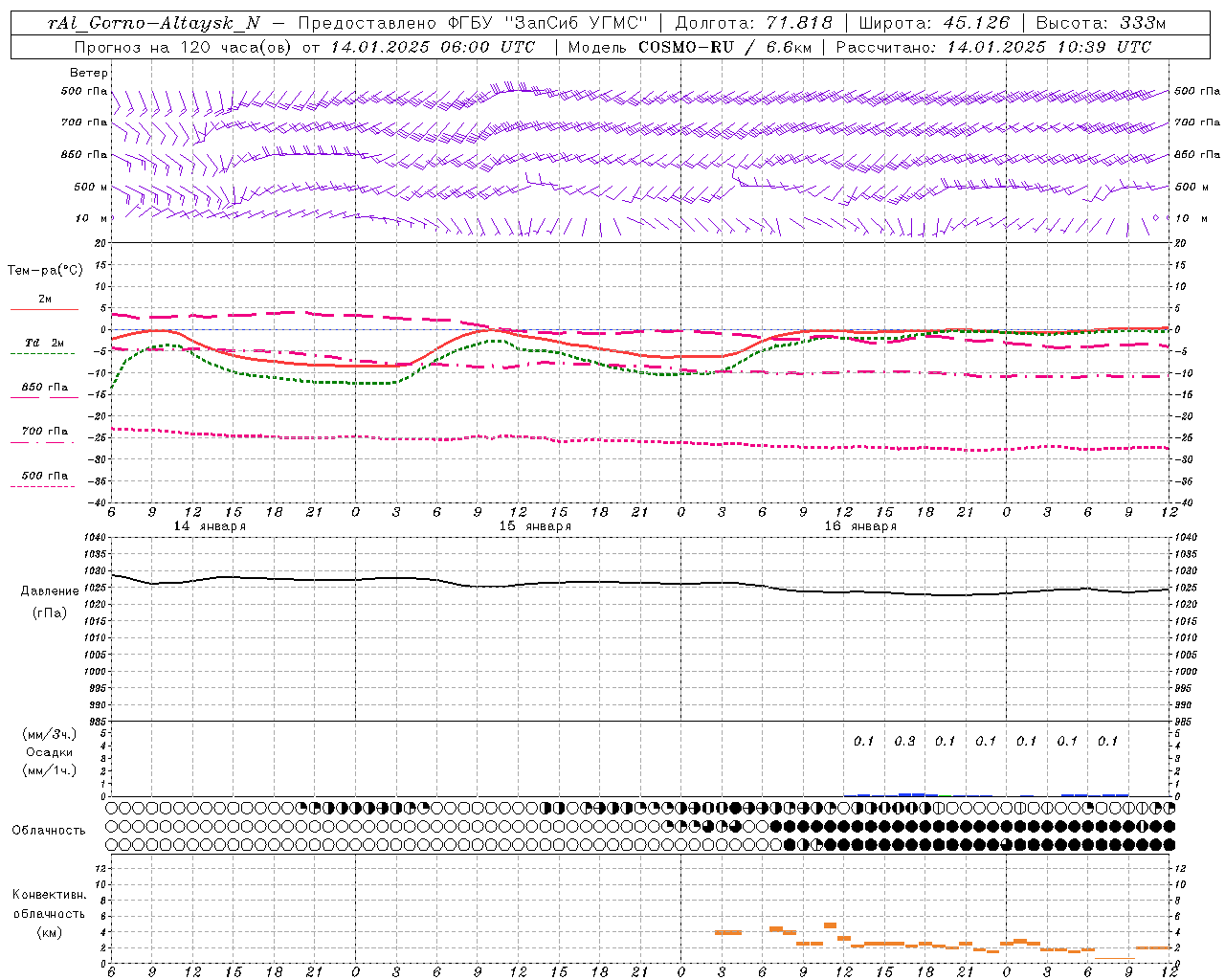Viewport: 1225px width, 980px height.
Task: Click '10 м' wind level label on right
Action: 1192,218
